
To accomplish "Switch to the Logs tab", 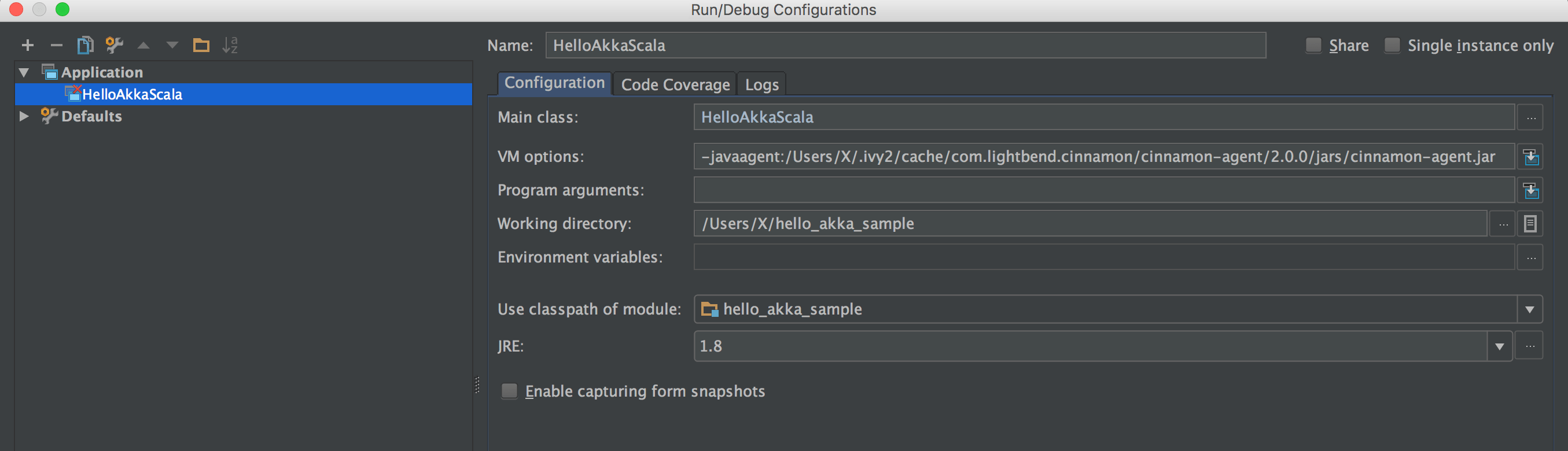I will click(x=761, y=84).
